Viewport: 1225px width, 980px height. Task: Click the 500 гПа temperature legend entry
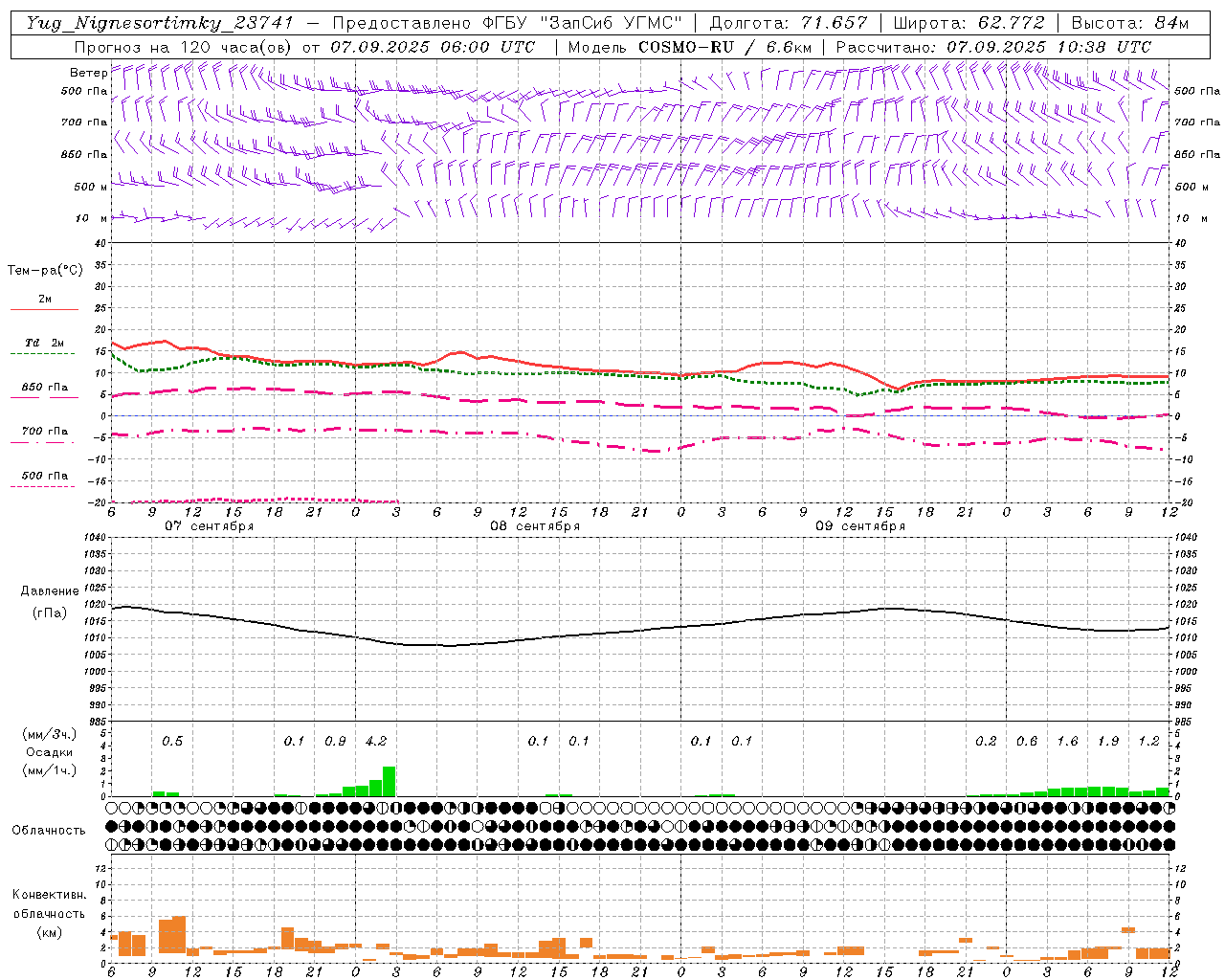tap(45, 476)
